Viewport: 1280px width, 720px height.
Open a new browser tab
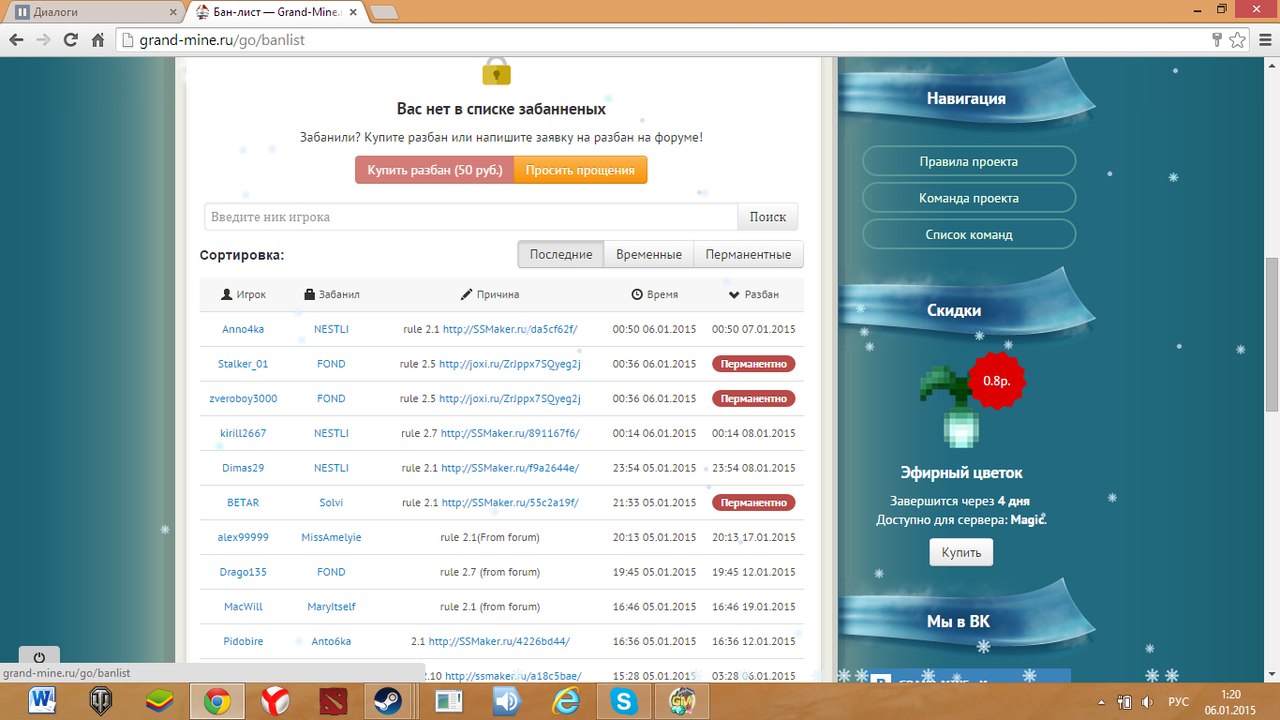pos(384,12)
